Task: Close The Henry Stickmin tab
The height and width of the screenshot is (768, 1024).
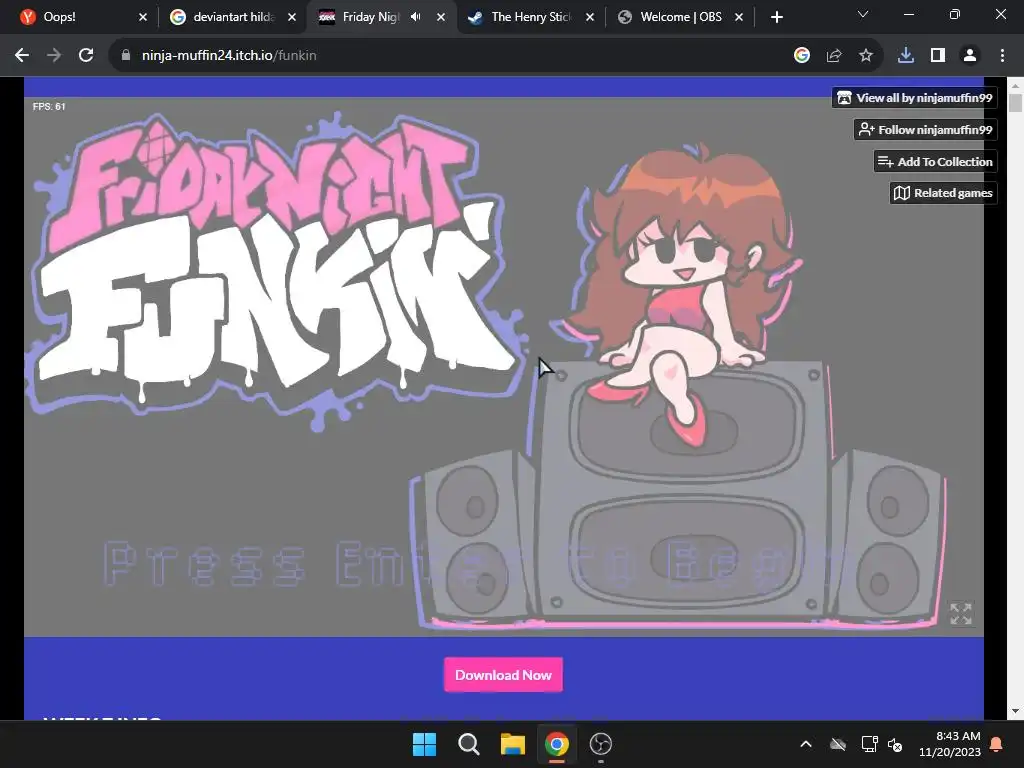Action: 590,17
